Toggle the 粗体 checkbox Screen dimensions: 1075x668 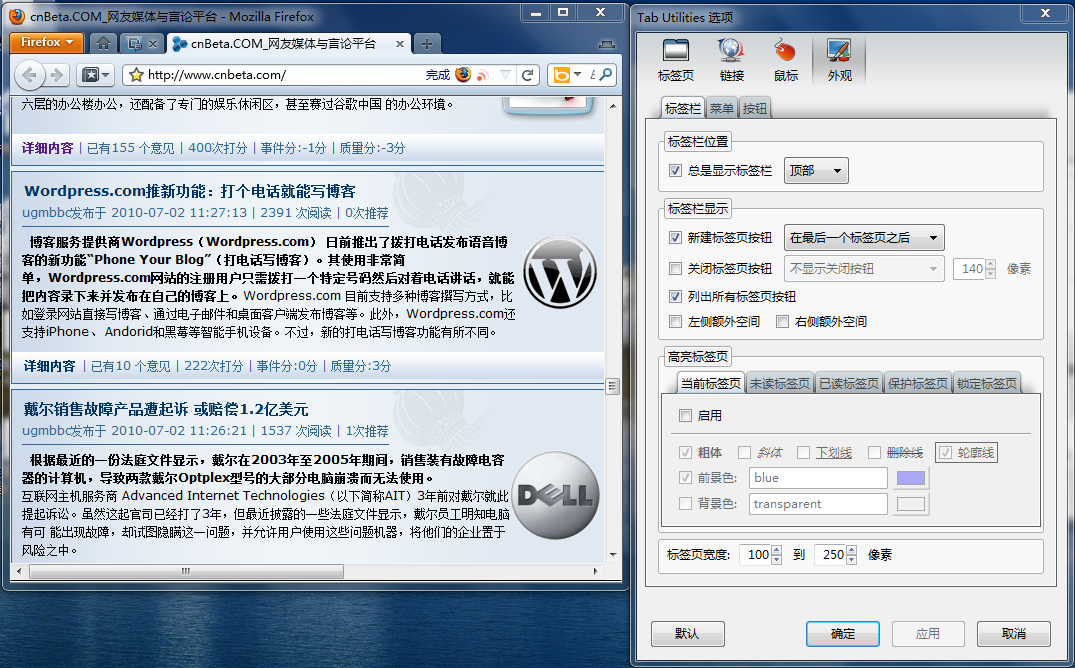(685, 453)
